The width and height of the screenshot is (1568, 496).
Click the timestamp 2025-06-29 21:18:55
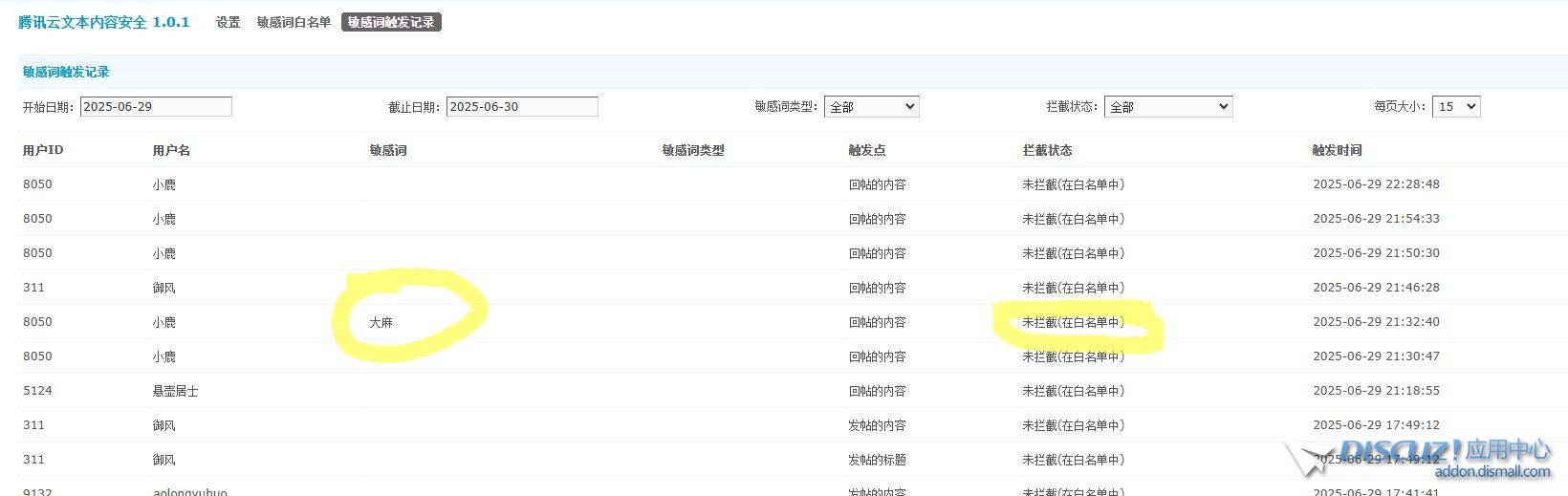(1376, 391)
